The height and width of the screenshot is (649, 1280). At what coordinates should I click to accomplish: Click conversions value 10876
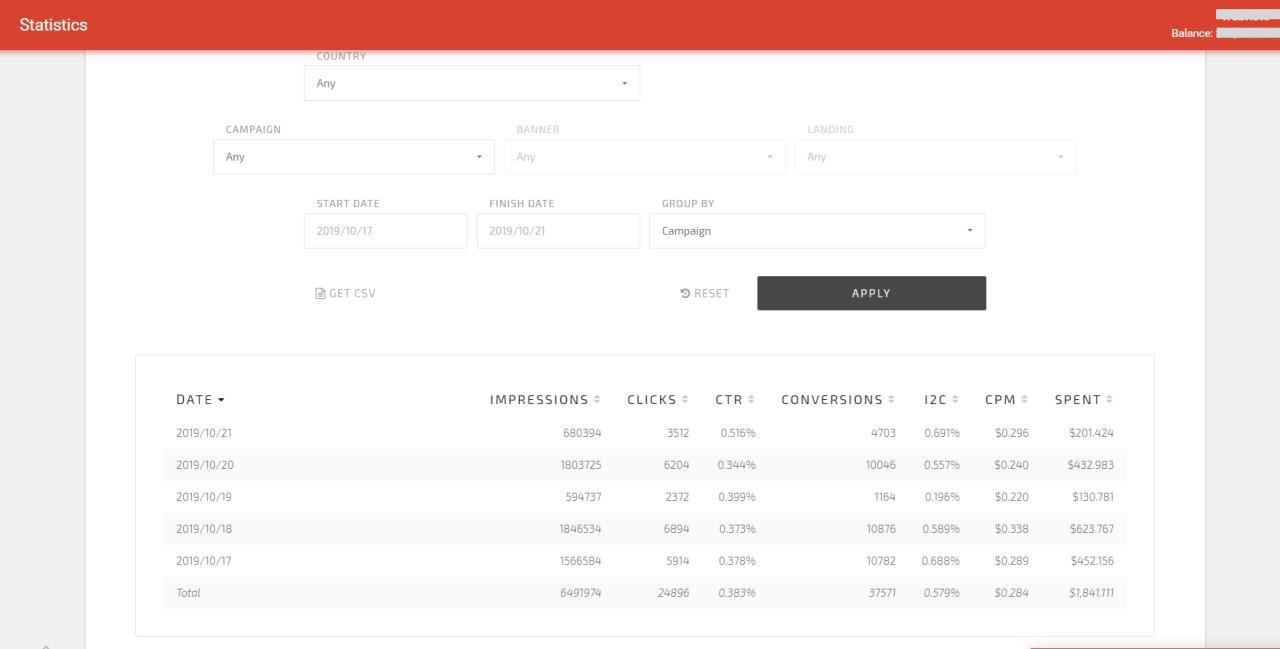[880, 529]
